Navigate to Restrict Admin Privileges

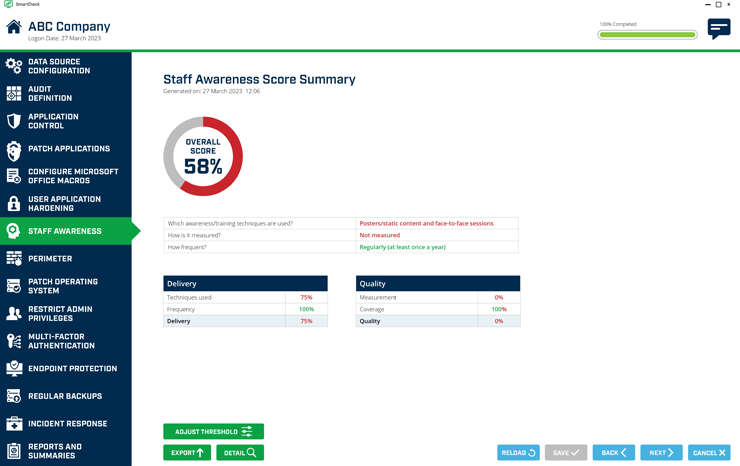60,314
